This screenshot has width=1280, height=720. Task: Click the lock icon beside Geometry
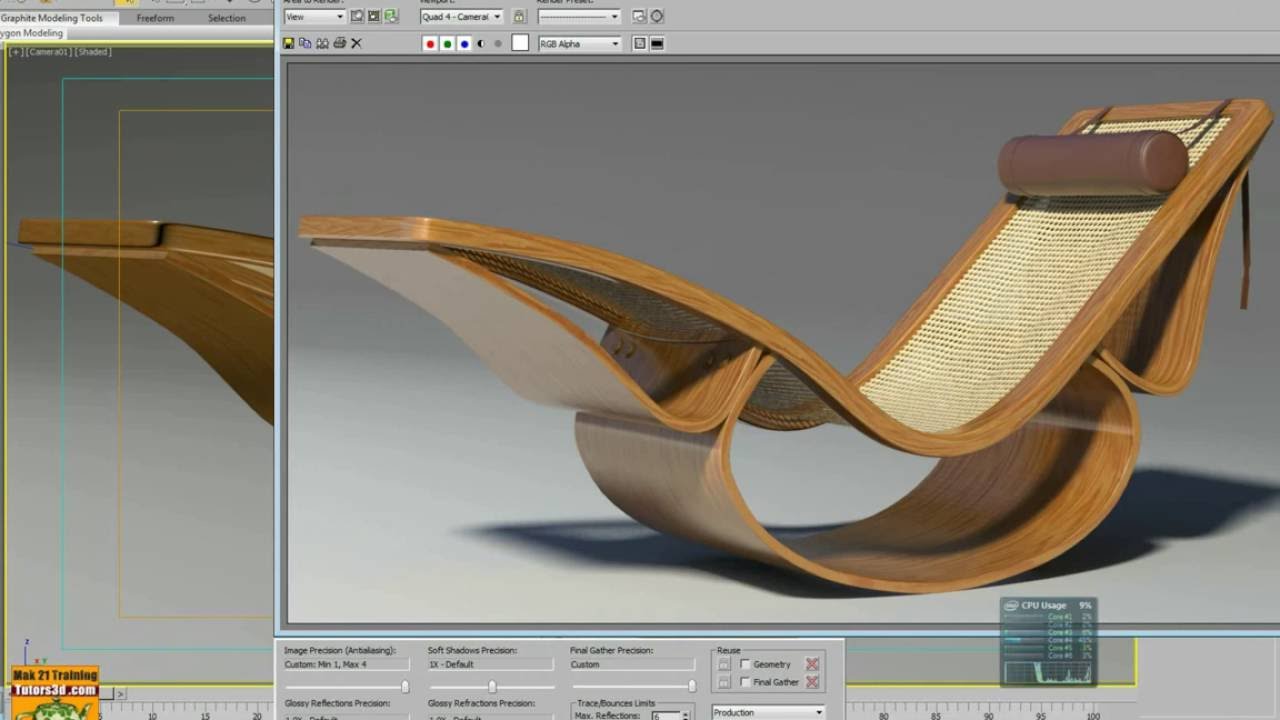pos(724,664)
